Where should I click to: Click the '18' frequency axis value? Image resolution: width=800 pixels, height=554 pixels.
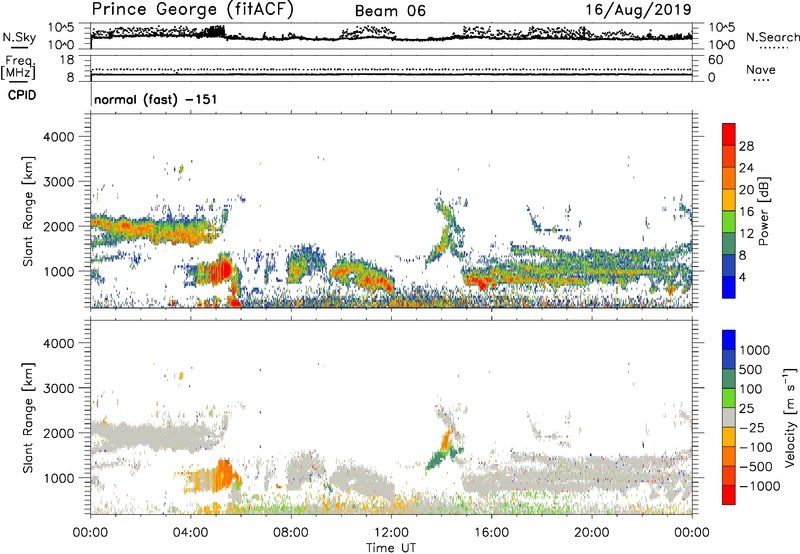(x=67, y=60)
